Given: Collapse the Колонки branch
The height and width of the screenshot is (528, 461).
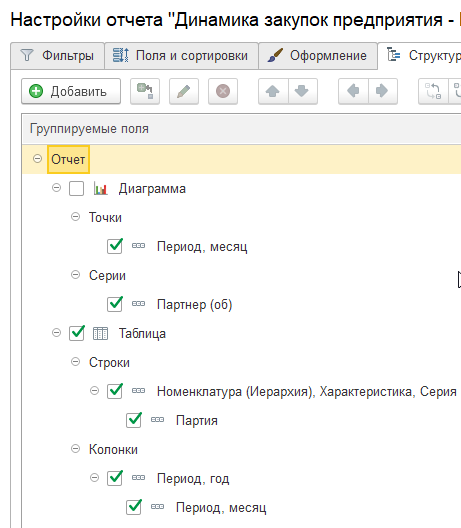Looking at the screenshot, I should click(75, 449).
